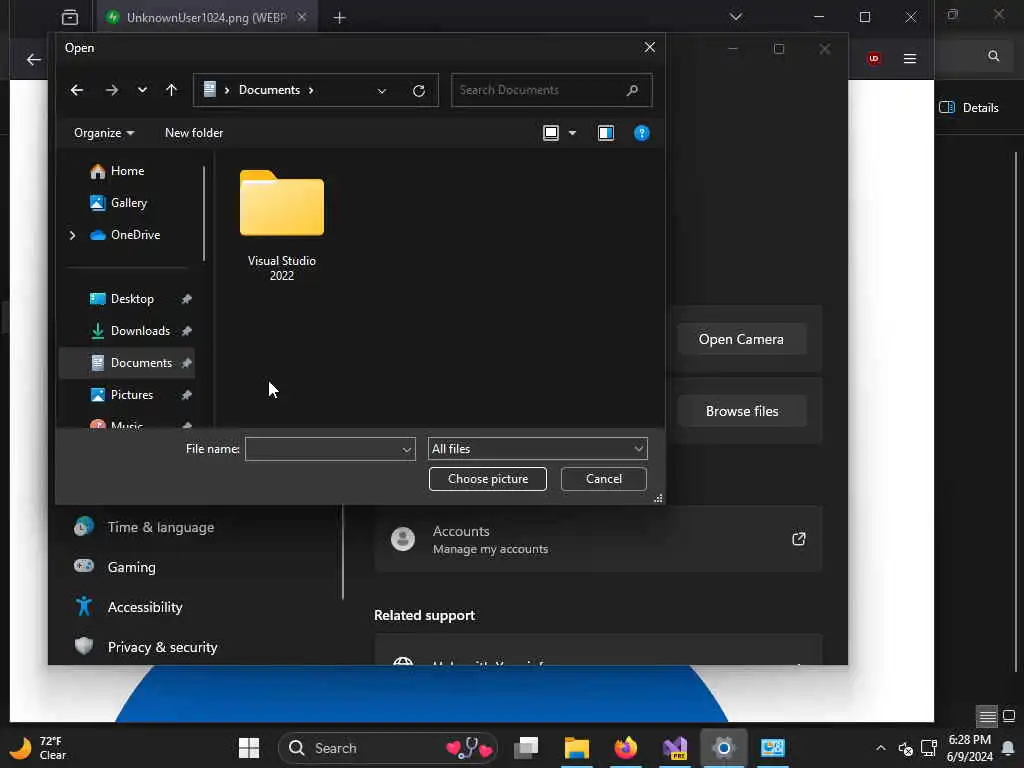Click the Choose picture button

pos(488,479)
